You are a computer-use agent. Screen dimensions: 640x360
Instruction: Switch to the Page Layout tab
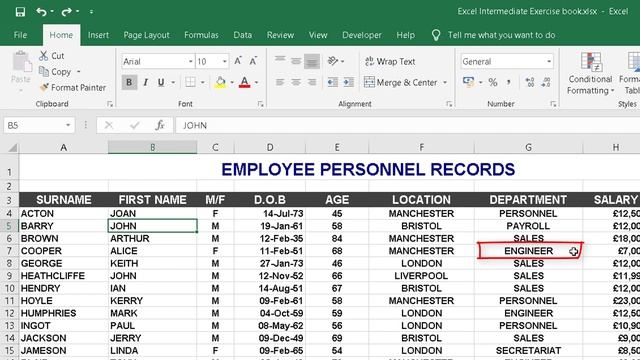[146, 35]
